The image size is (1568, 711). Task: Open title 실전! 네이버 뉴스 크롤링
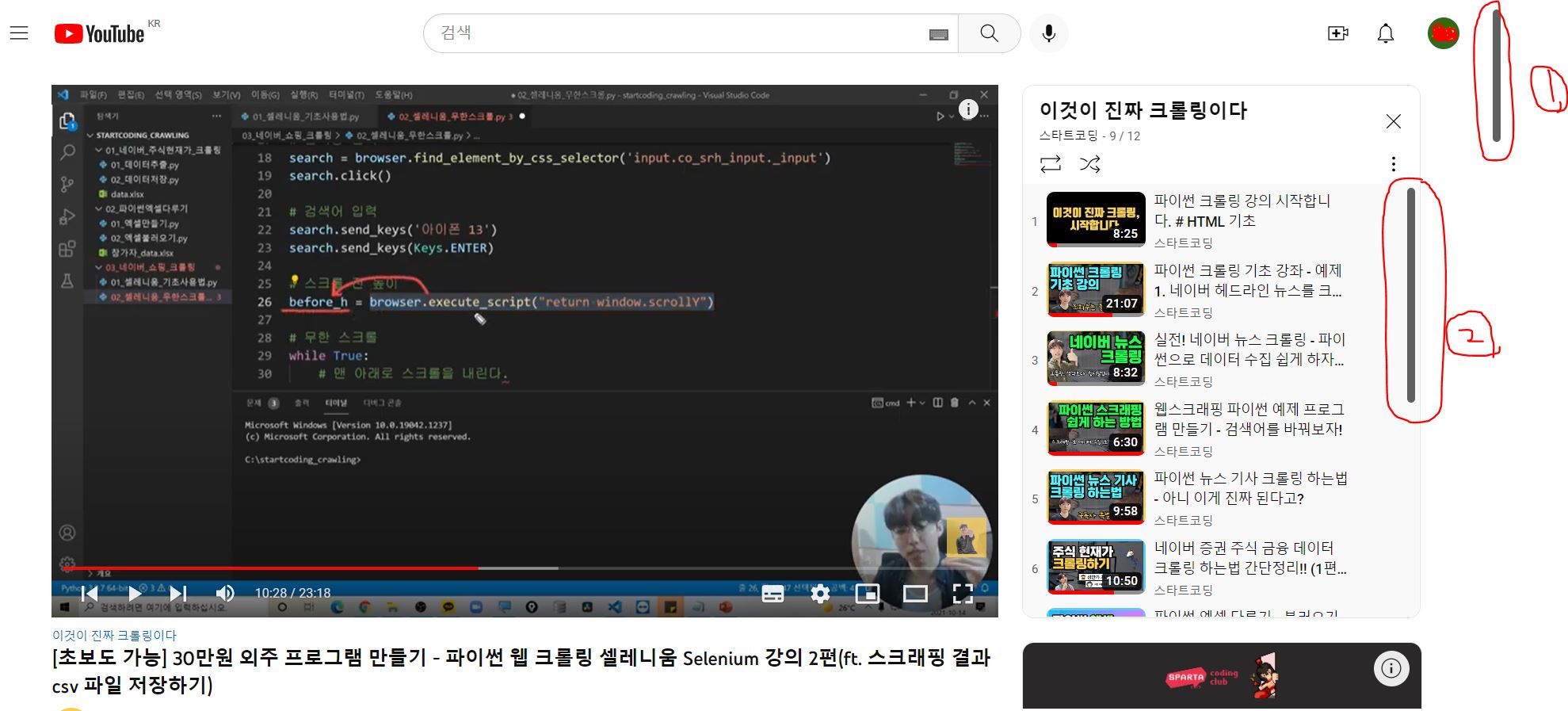point(1249,350)
